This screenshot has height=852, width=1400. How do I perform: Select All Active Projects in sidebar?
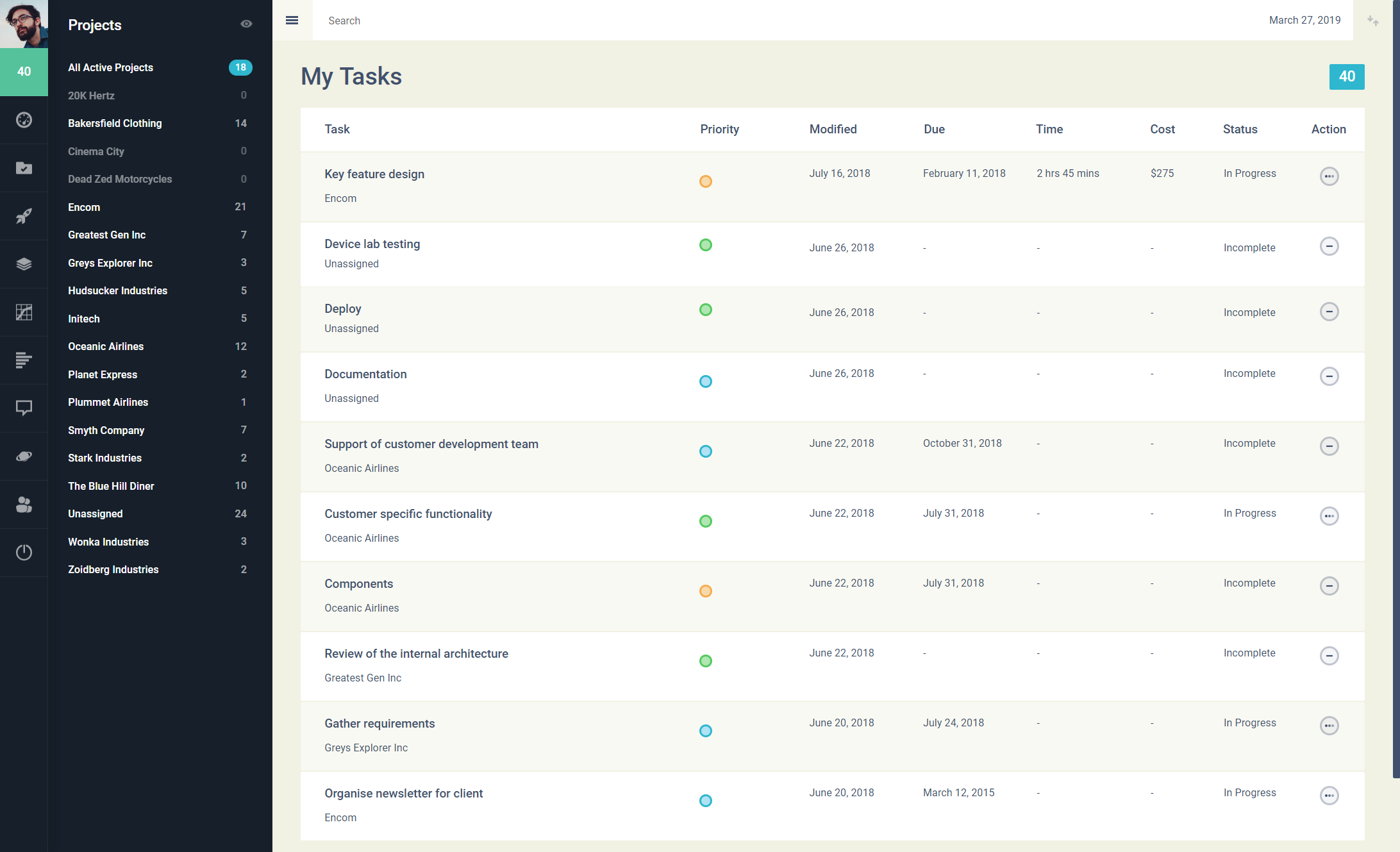coord(110,67)
